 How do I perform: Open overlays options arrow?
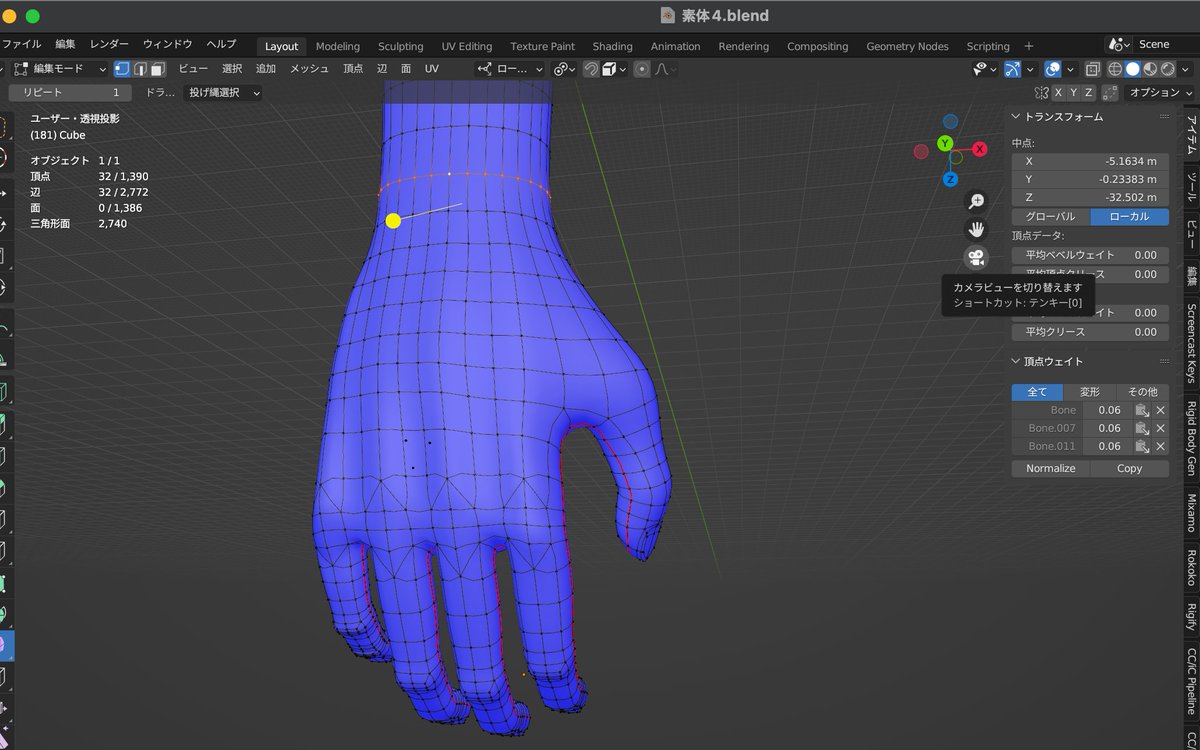pyautogui.click(x=1070, y=69)
